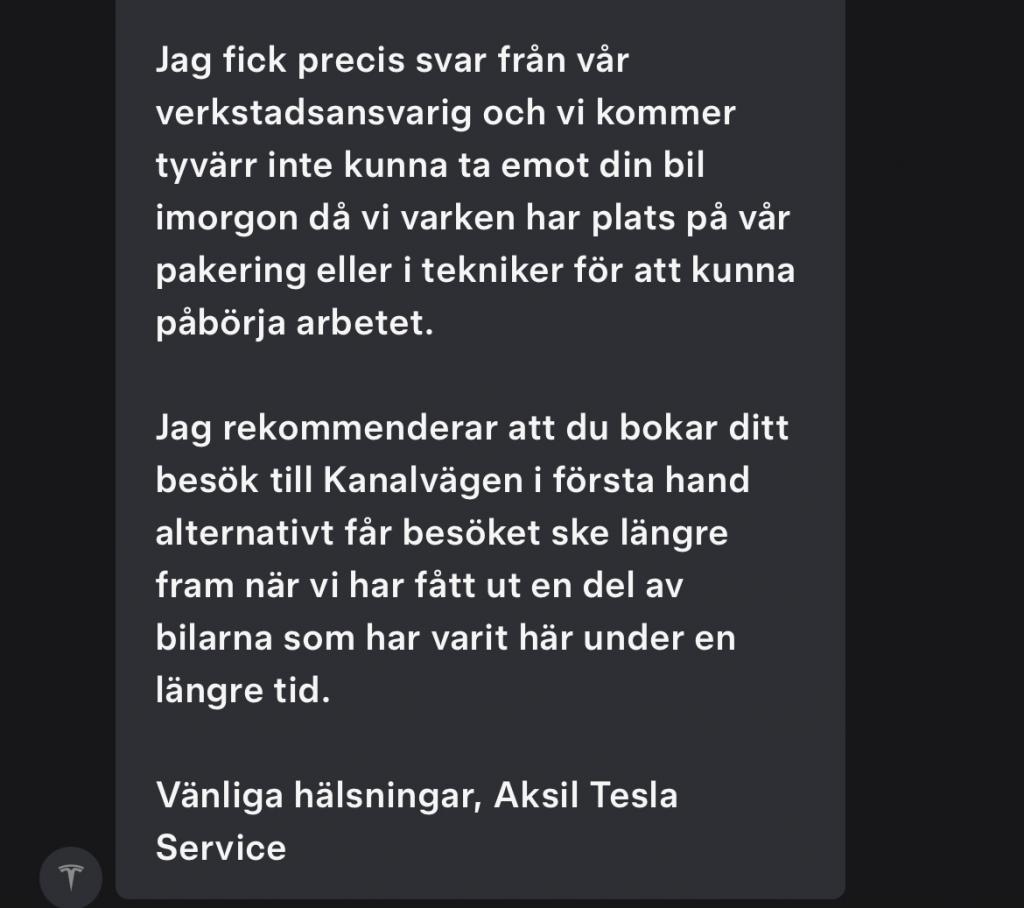Click the word "alternativt" in second paragraph
The image size is (1024, 908).
point(245,533)
